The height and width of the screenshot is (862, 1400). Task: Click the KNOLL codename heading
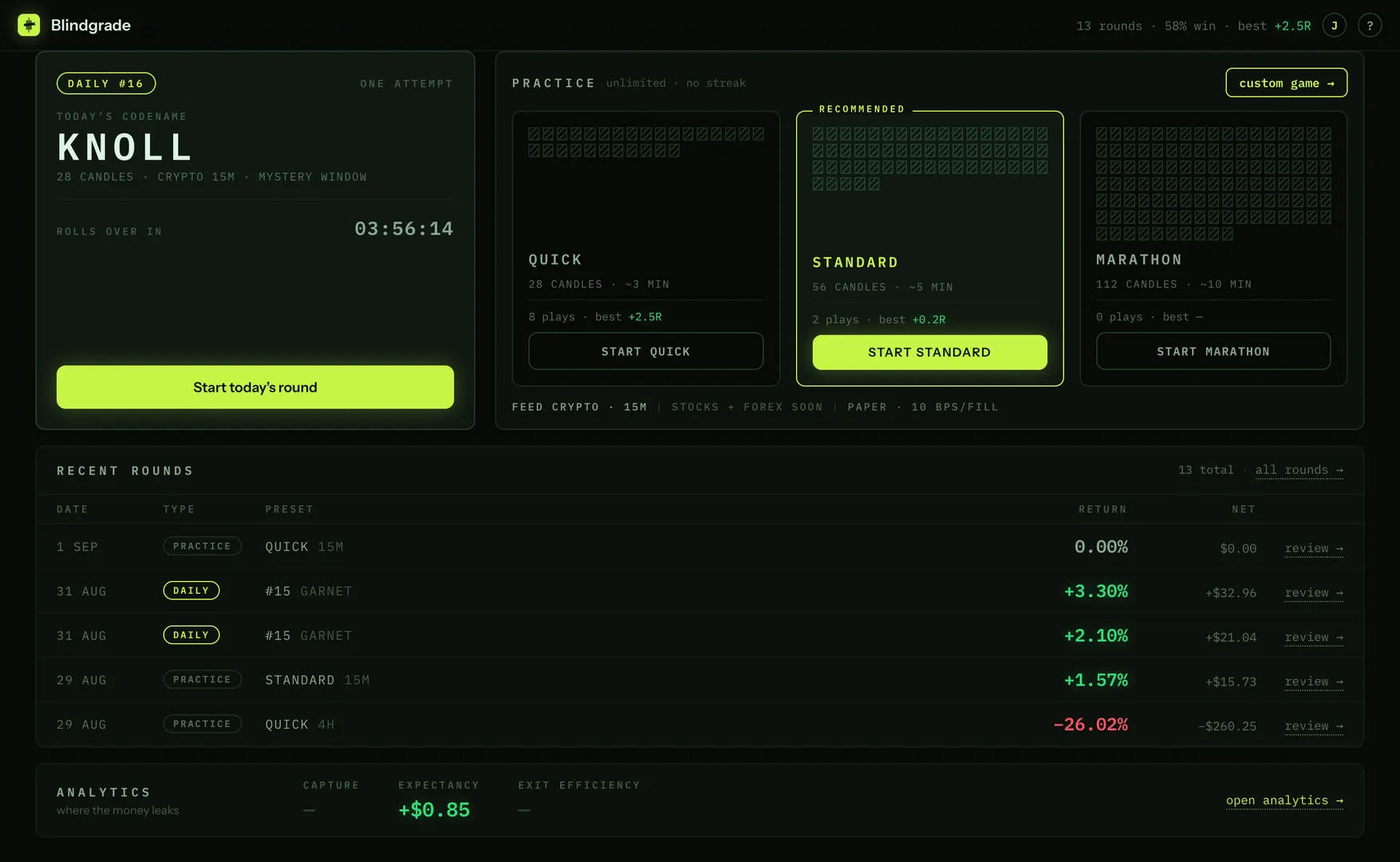tap(125, 148)
